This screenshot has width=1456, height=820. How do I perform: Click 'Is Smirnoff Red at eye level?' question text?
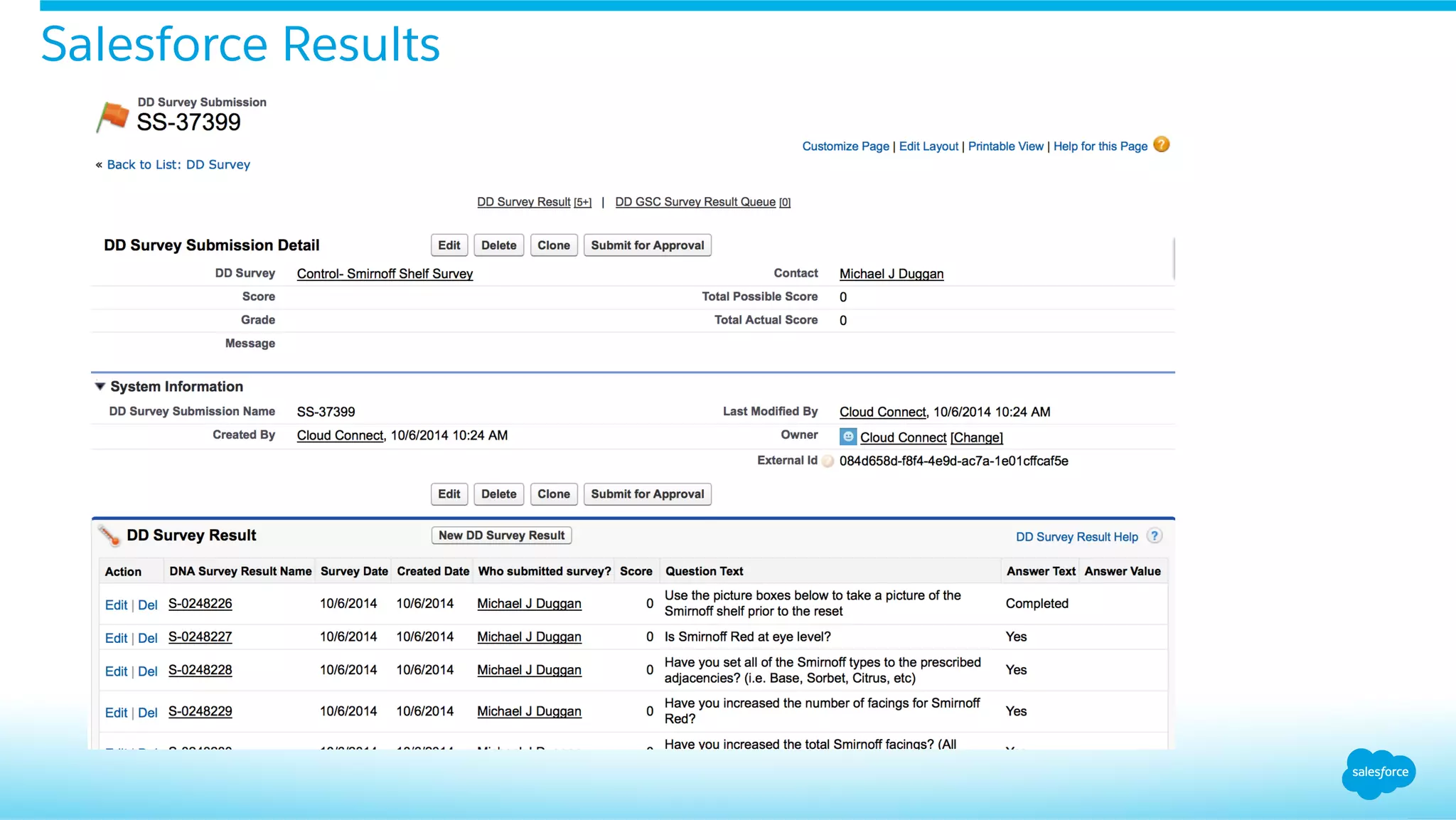pyautogui.click(x=747, y=637)
